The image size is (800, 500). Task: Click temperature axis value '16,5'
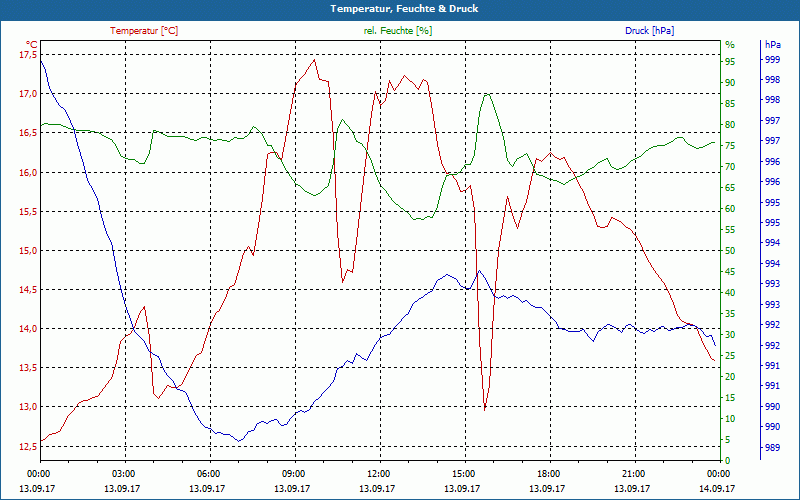[x=29, y=133]
